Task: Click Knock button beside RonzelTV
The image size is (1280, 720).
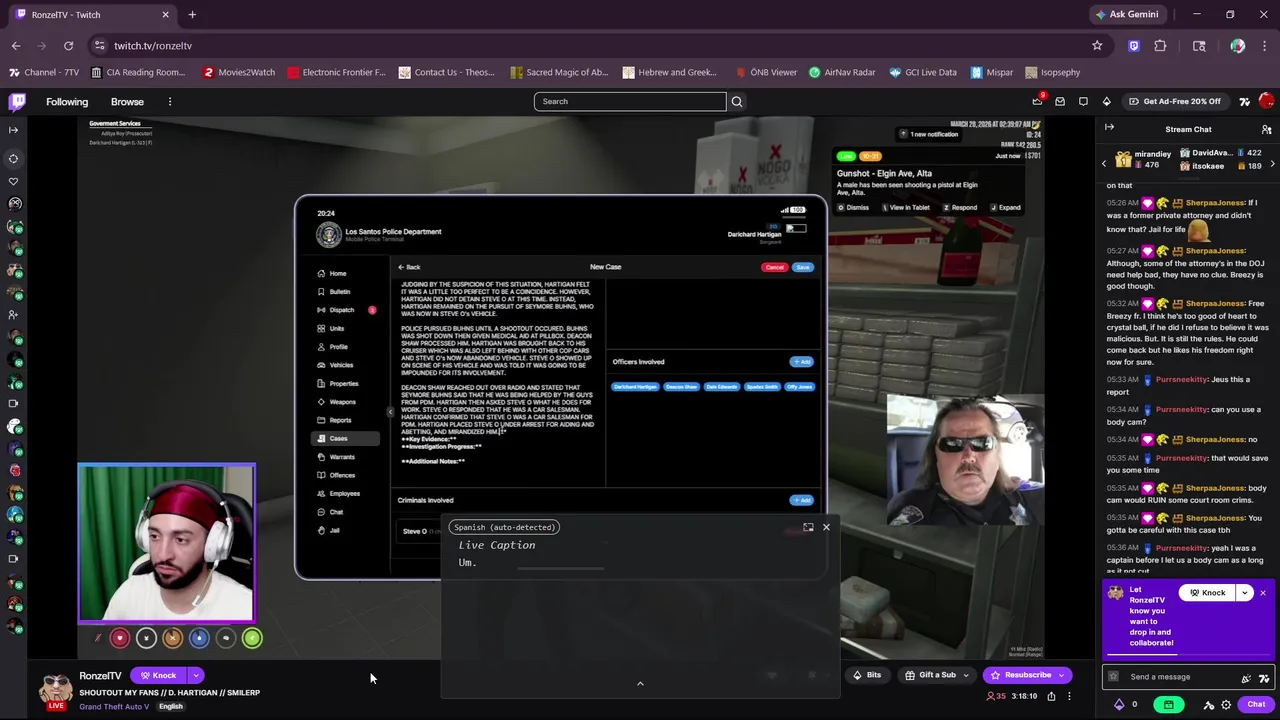Action: coord(157,676)
